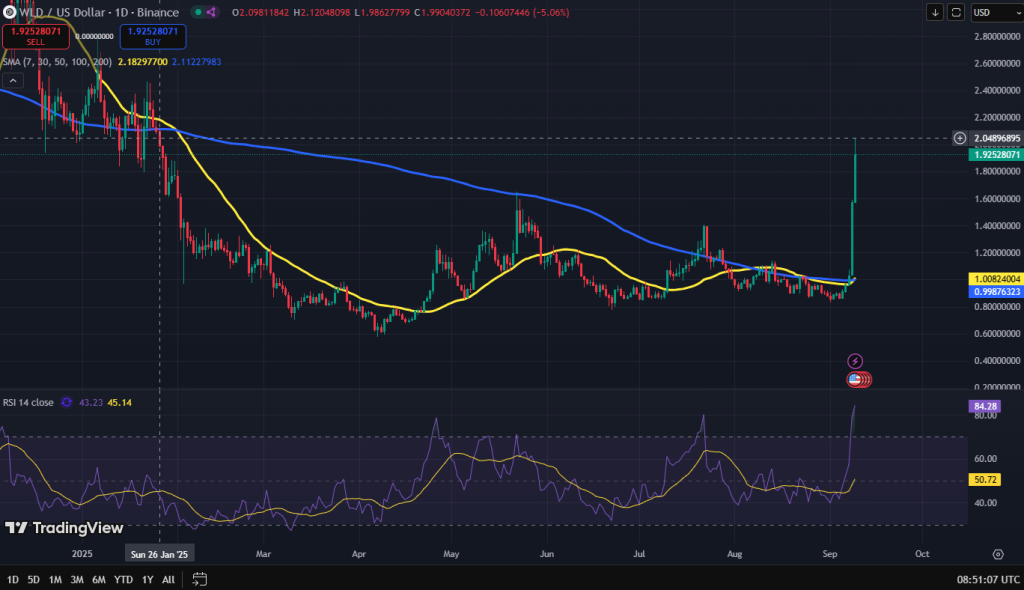Open chart settings via the gear icon
This screenshot has width=1024, height=590.
point(997,554)
